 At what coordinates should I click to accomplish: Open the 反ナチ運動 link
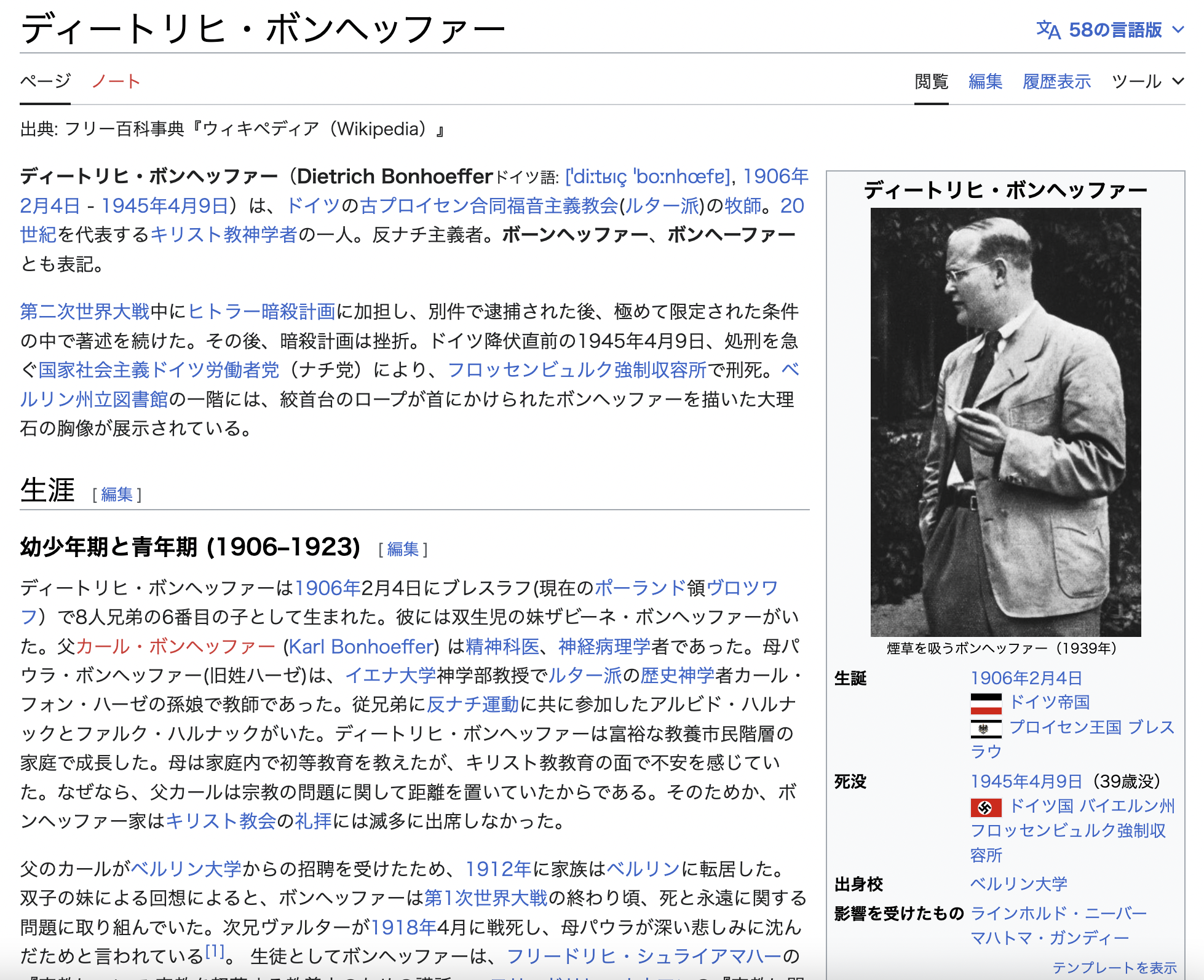coord(473,705)
